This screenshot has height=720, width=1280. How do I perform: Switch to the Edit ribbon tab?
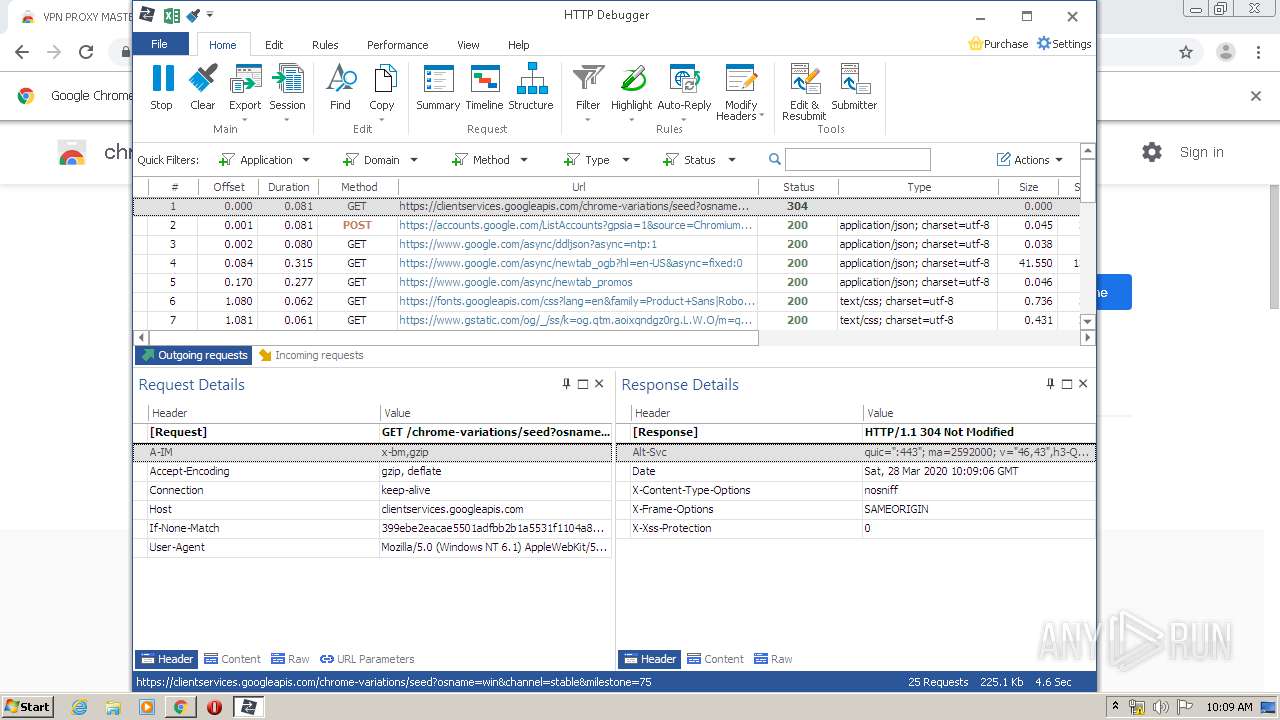point(274,45)
